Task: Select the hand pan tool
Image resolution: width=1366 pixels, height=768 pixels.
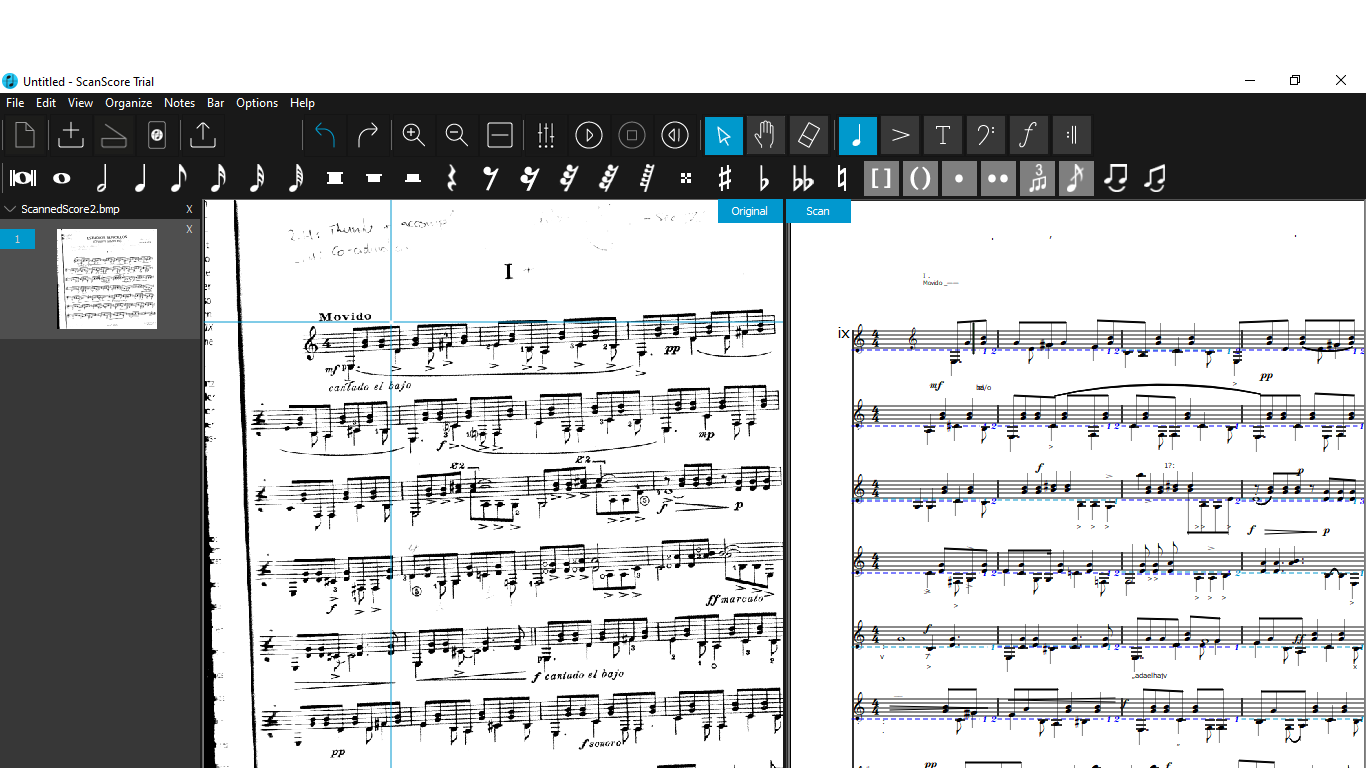Action: coord(766,135)
